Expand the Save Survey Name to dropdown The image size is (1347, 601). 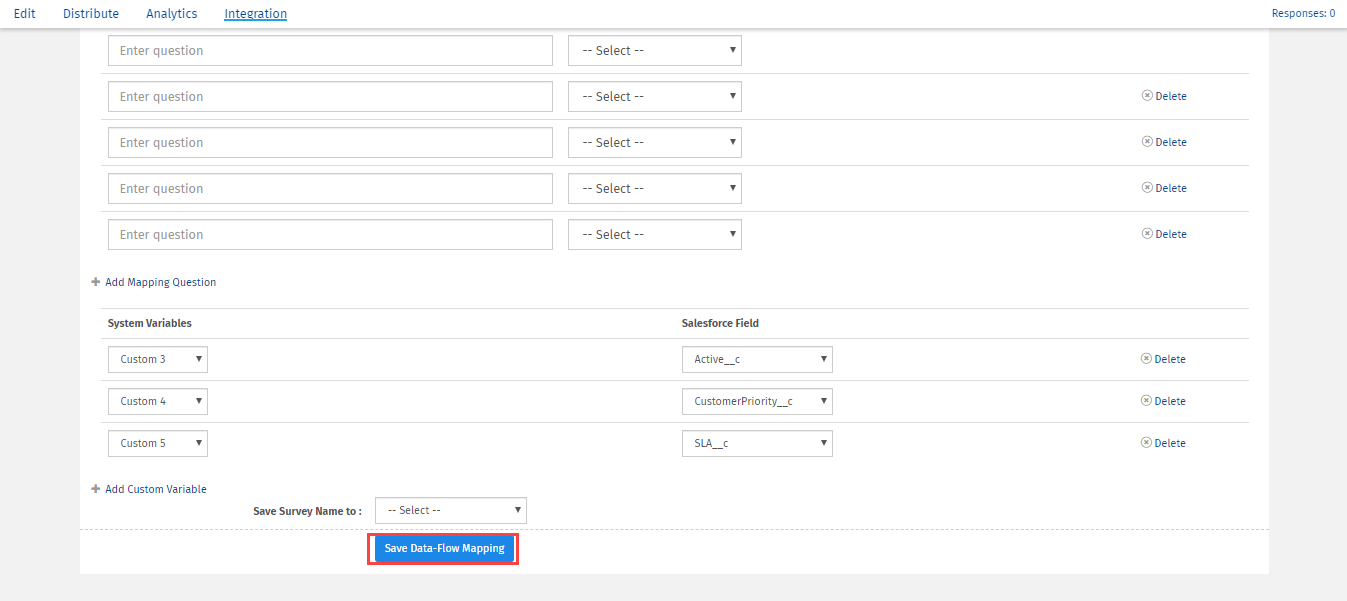coord(450,510)
